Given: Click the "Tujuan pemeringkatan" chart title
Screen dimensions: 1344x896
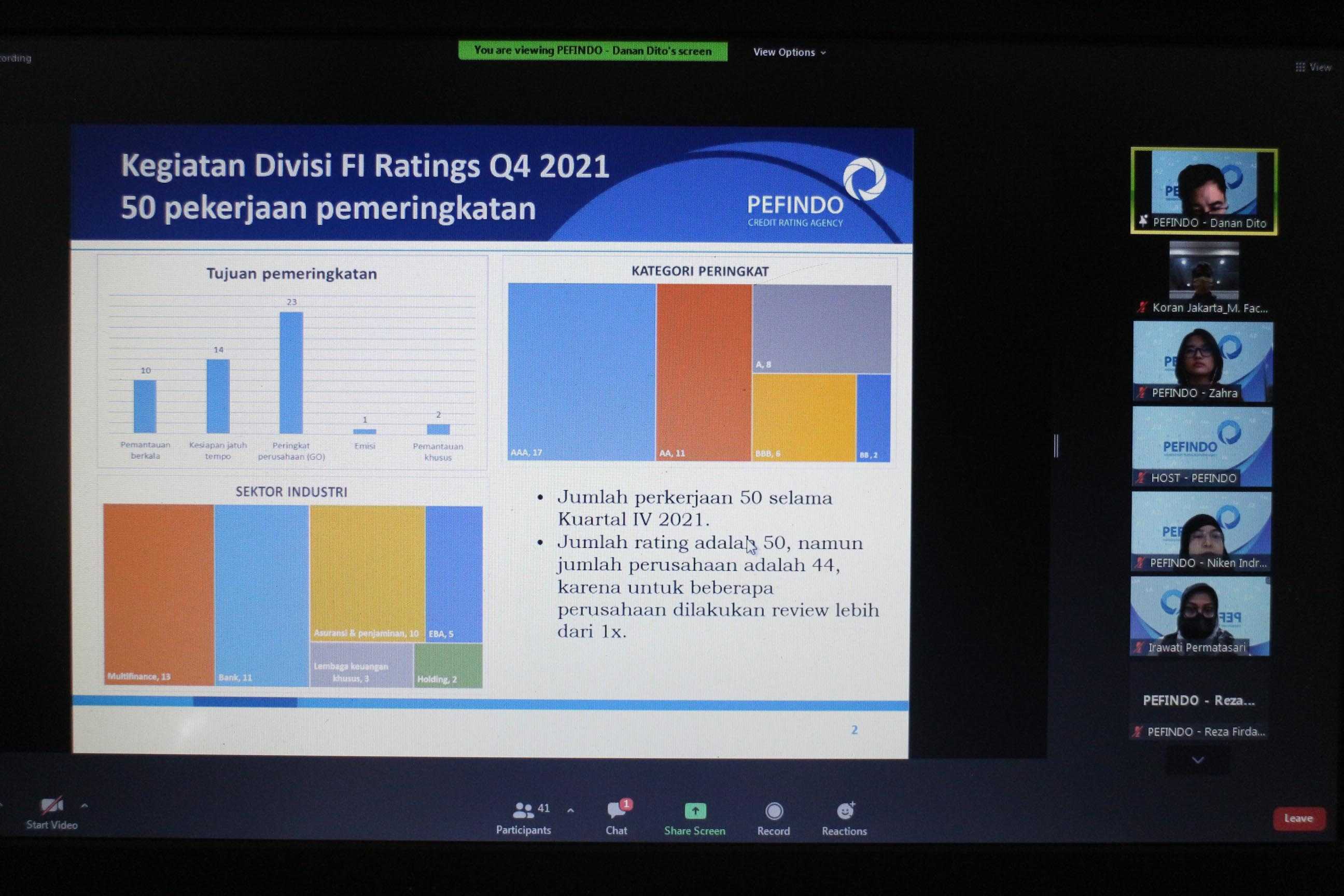Looking at the screenshot, I should [x=291, y=274].
